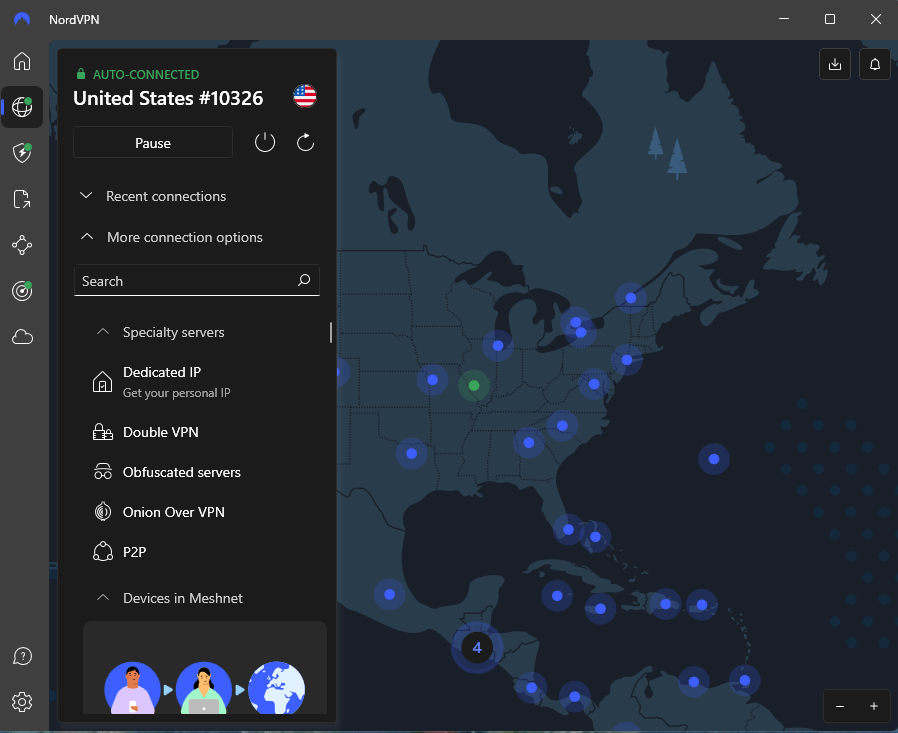Collapse the Specialty servers list

173,332
